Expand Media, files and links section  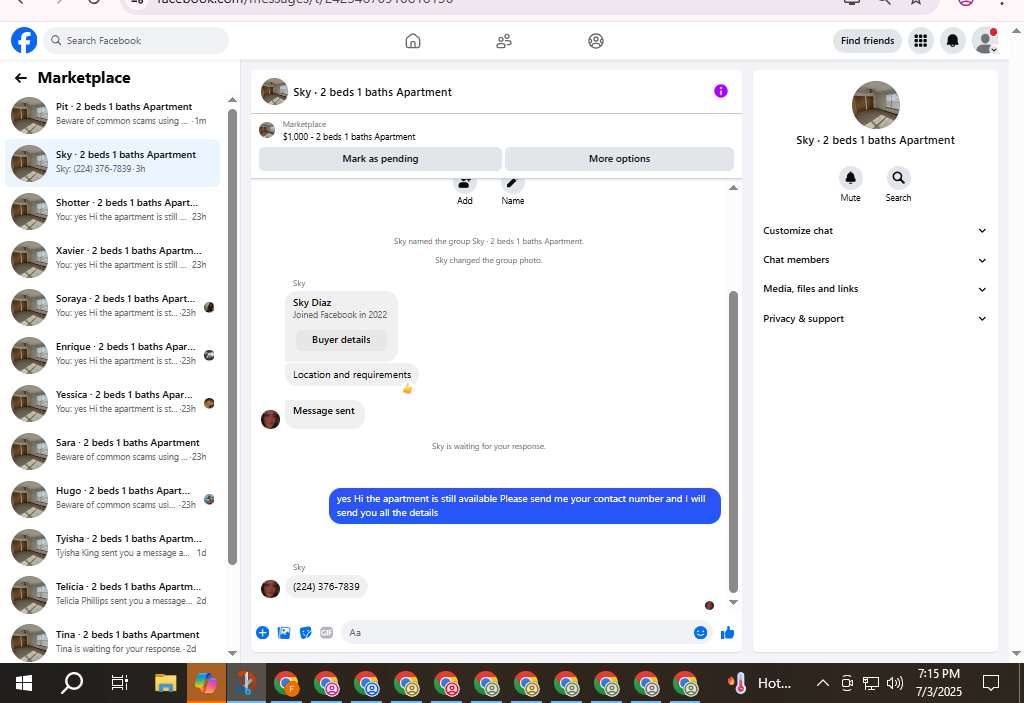click(874, 289)
